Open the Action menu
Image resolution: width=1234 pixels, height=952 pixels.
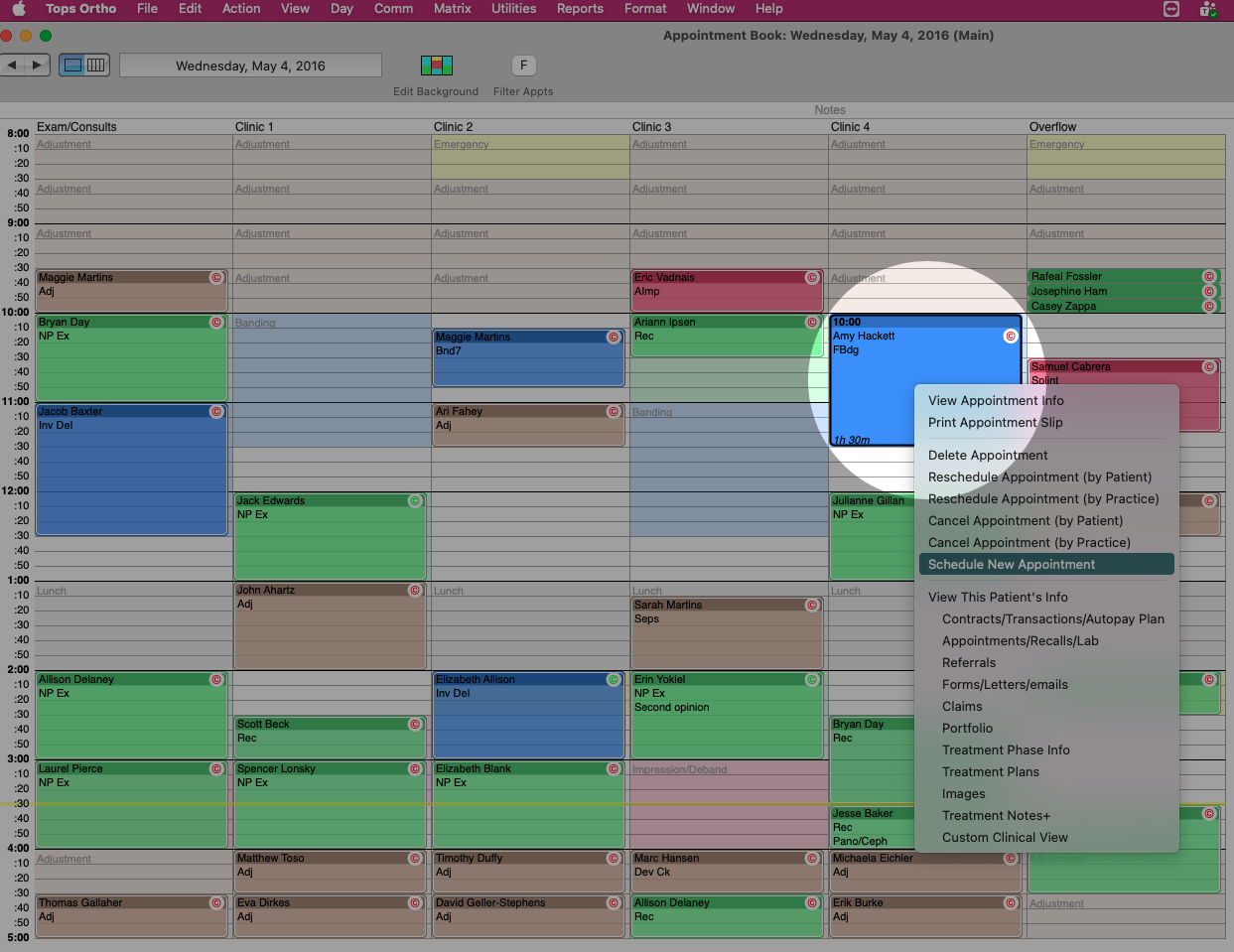[241, 9]
